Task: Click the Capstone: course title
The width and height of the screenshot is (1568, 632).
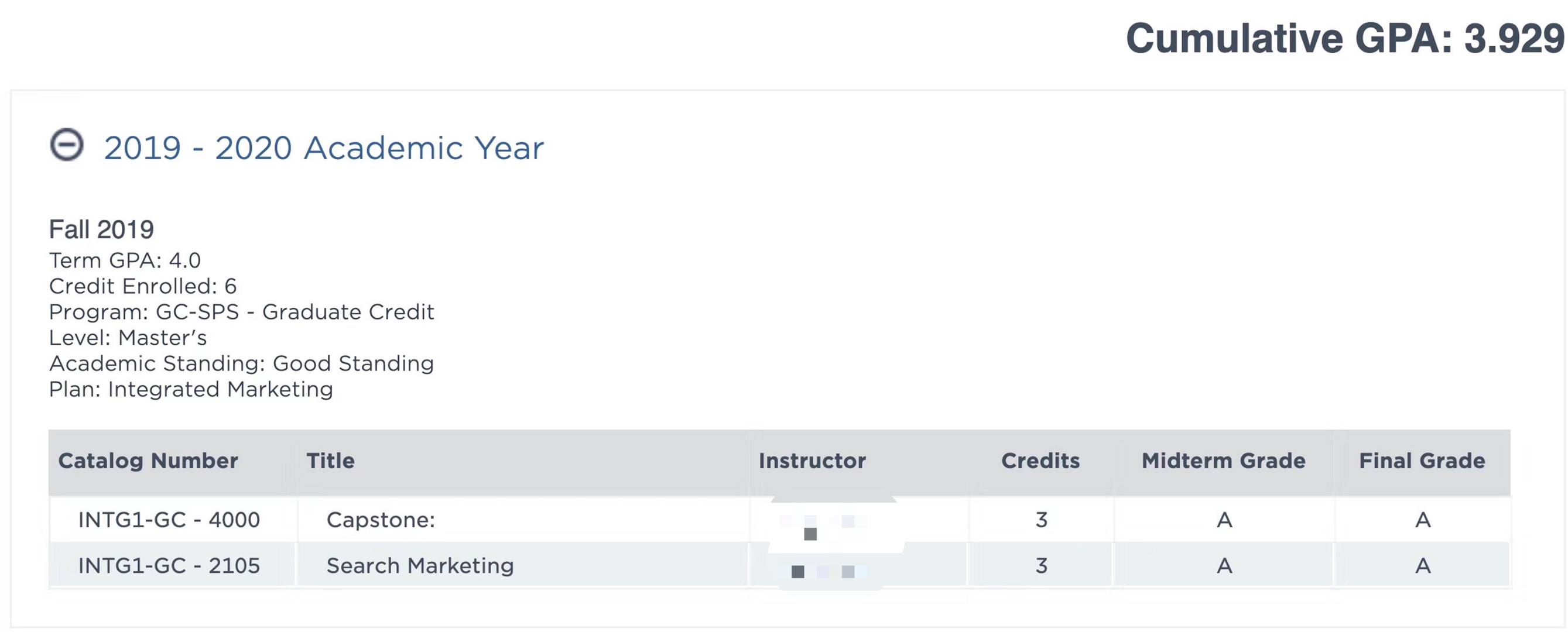Action: click(x=381, y=520)
